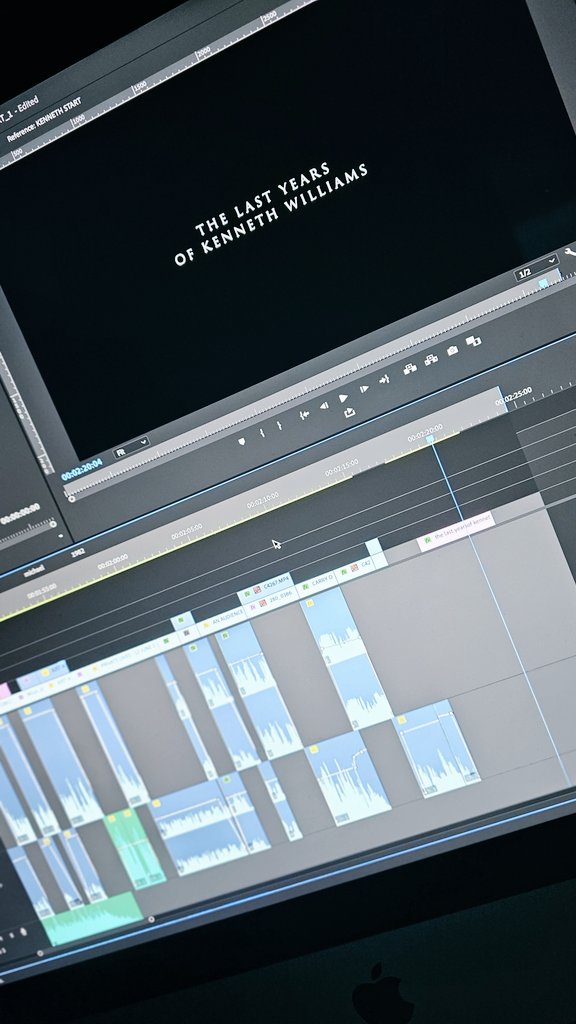
Task: Switch to the '1982' sequence tab
Action: pos(77,552)
